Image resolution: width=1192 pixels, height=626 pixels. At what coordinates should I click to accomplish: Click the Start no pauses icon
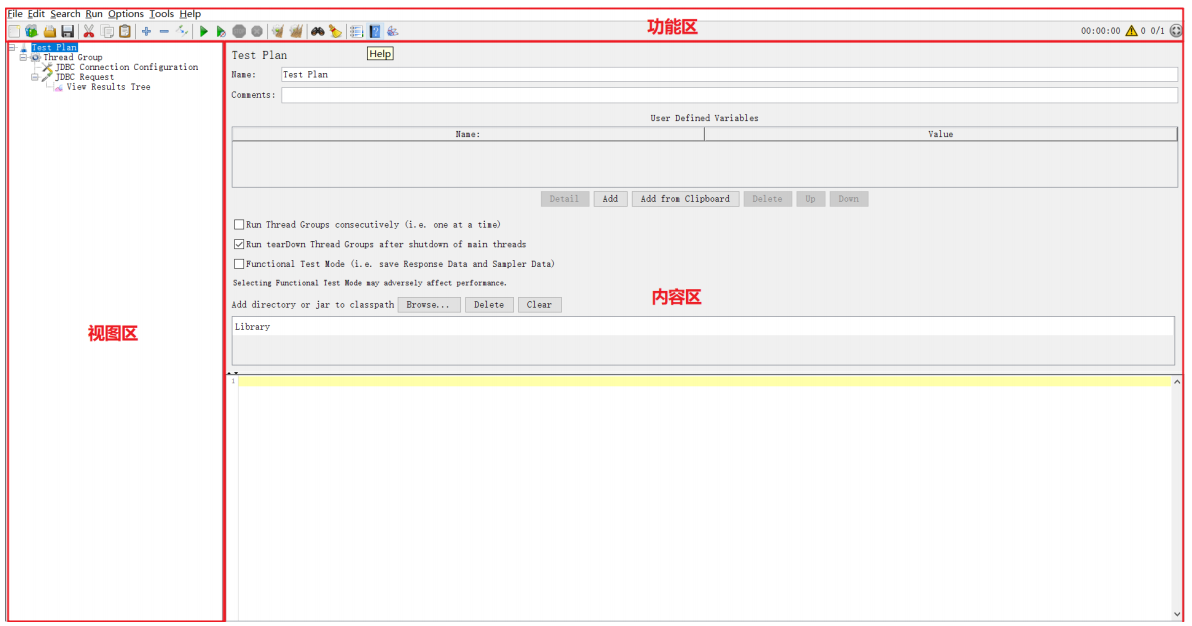click(220, 31)
